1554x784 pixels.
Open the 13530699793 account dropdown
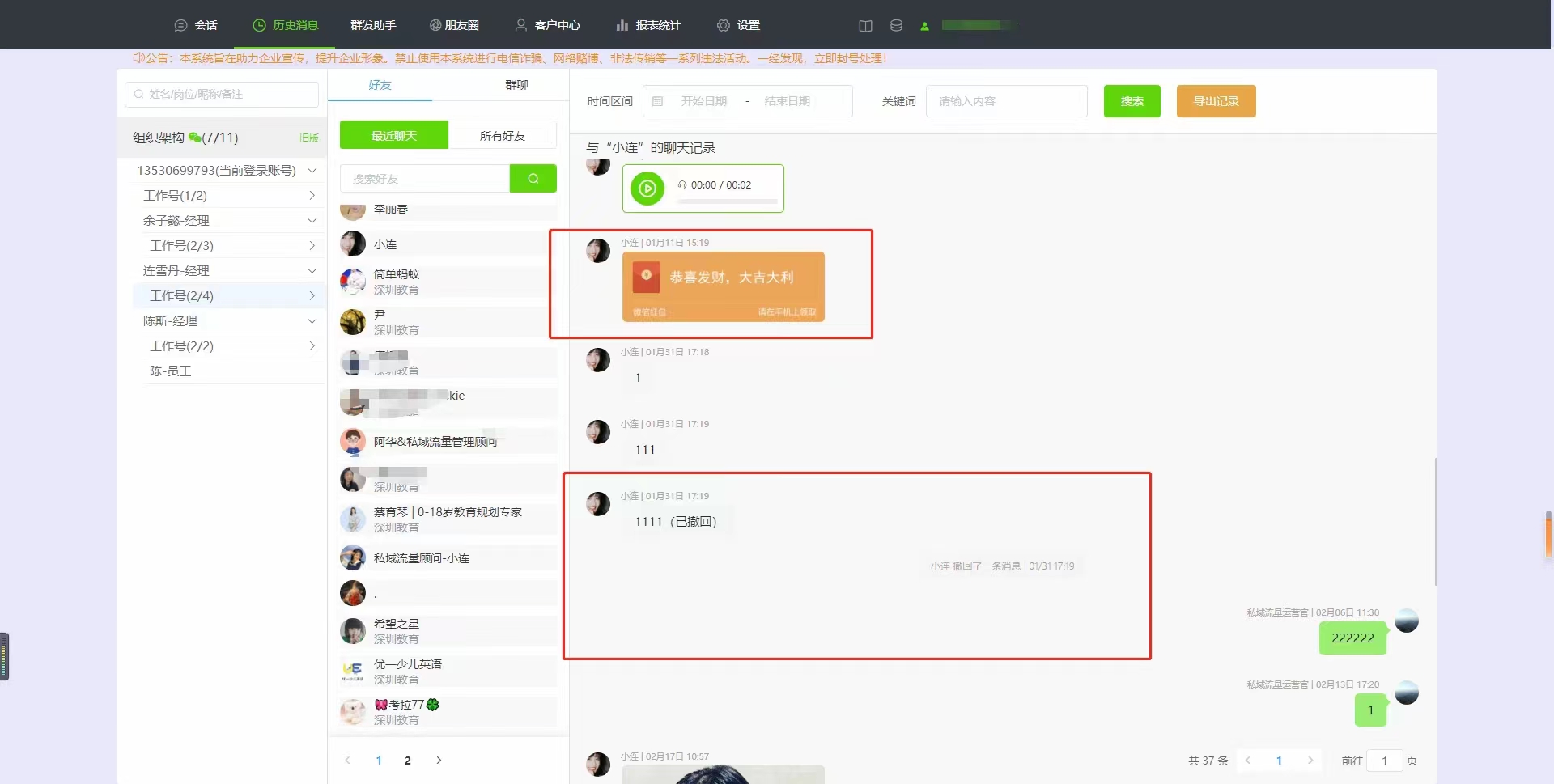[312, 171]
